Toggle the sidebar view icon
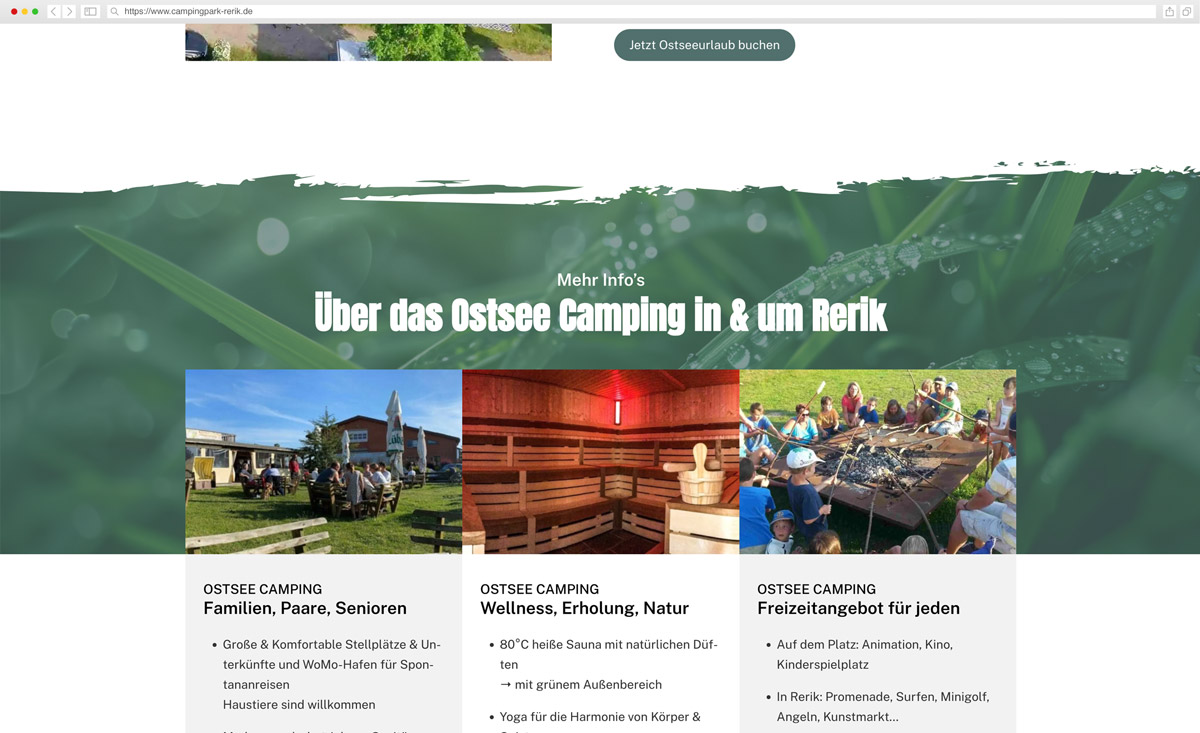The height and width of the screenshot is (733, 1200). 90,12
